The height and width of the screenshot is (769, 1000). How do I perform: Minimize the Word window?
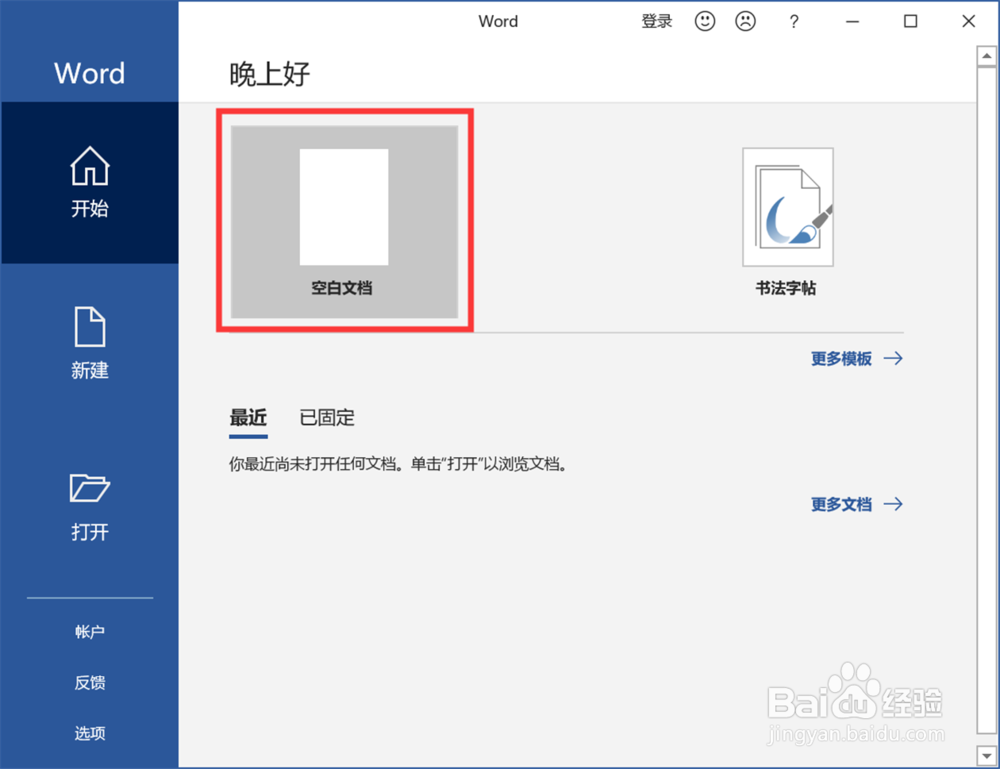point(853,22)
